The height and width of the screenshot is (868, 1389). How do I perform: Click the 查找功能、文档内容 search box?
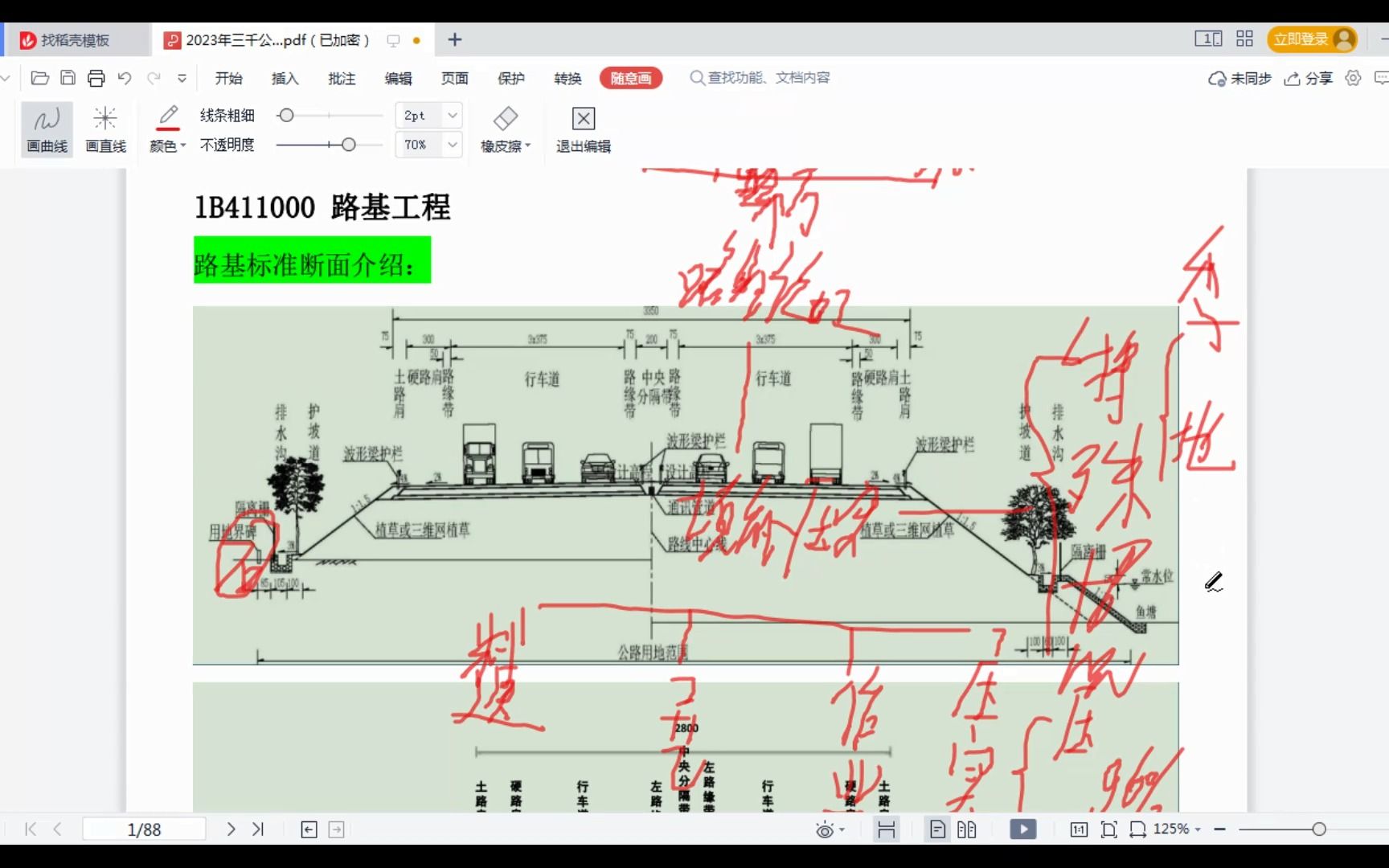click(x=760, y=78)
